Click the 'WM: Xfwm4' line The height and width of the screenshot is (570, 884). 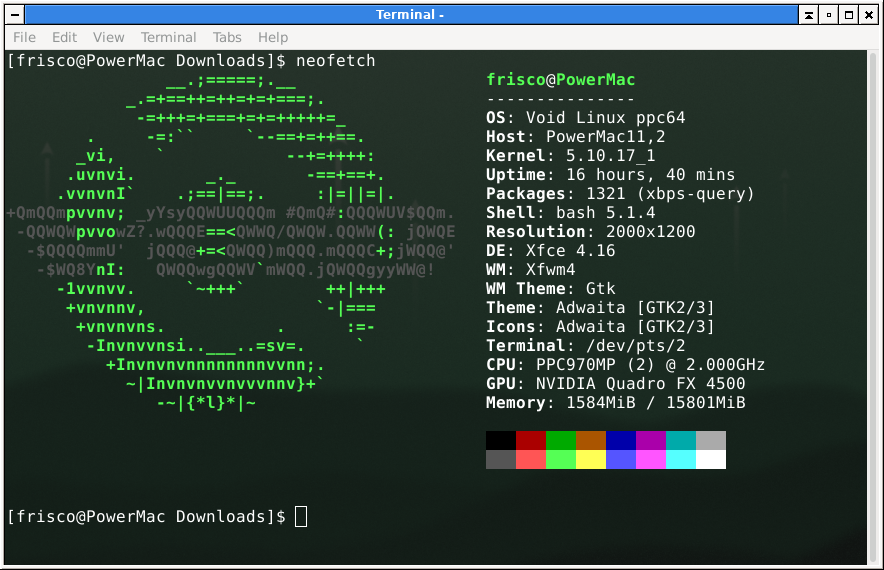[x=531, y=269]
